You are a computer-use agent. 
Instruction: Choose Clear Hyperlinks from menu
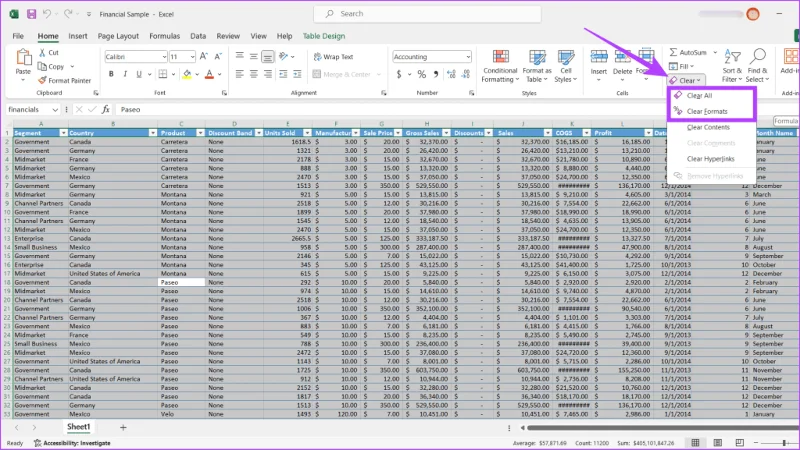click(712, 159)
